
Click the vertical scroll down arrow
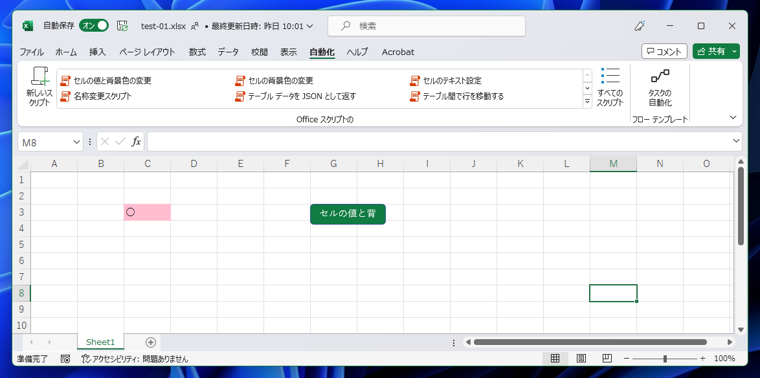pos(741,330)
